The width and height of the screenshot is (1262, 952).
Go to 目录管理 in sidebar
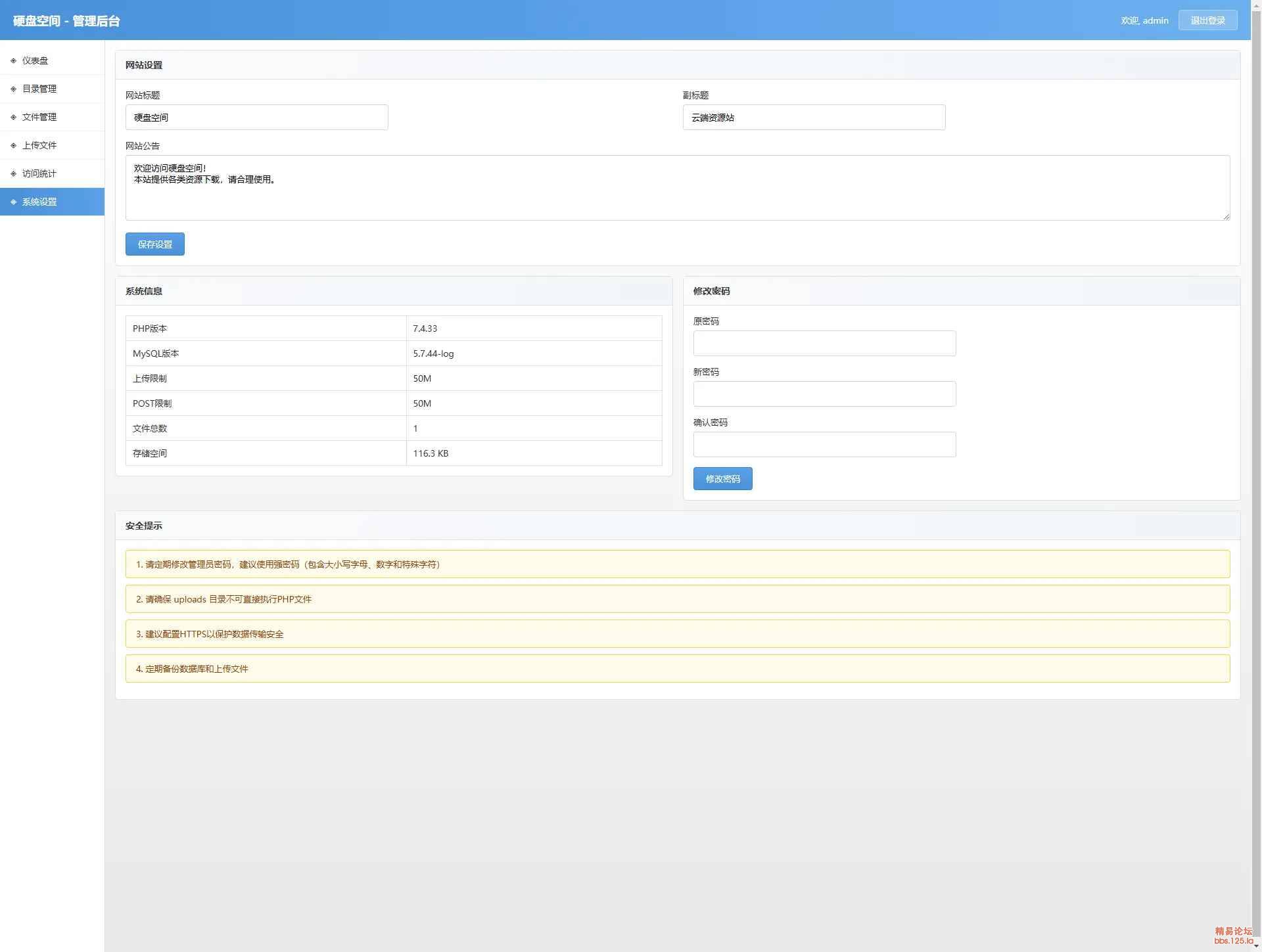click(x=39, y=89)
